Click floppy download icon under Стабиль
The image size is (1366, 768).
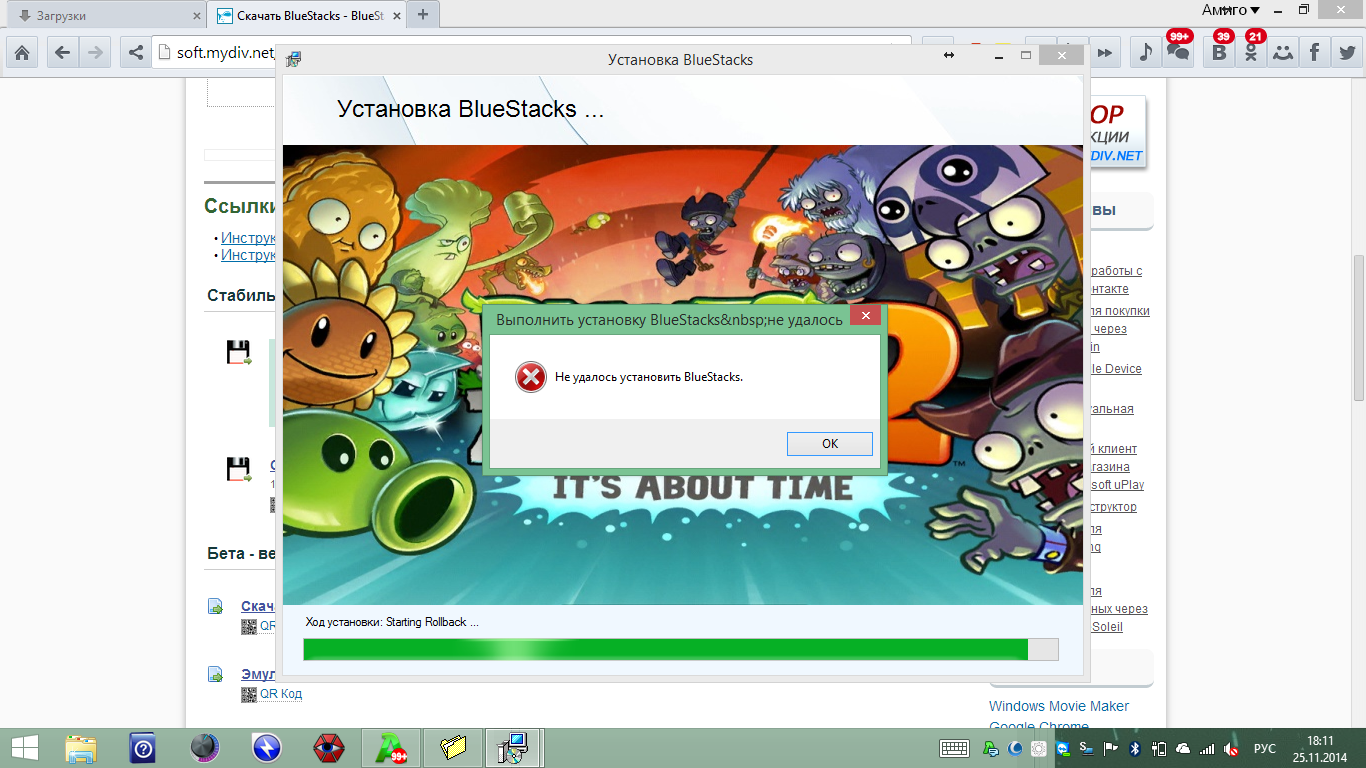coord(238,352)
